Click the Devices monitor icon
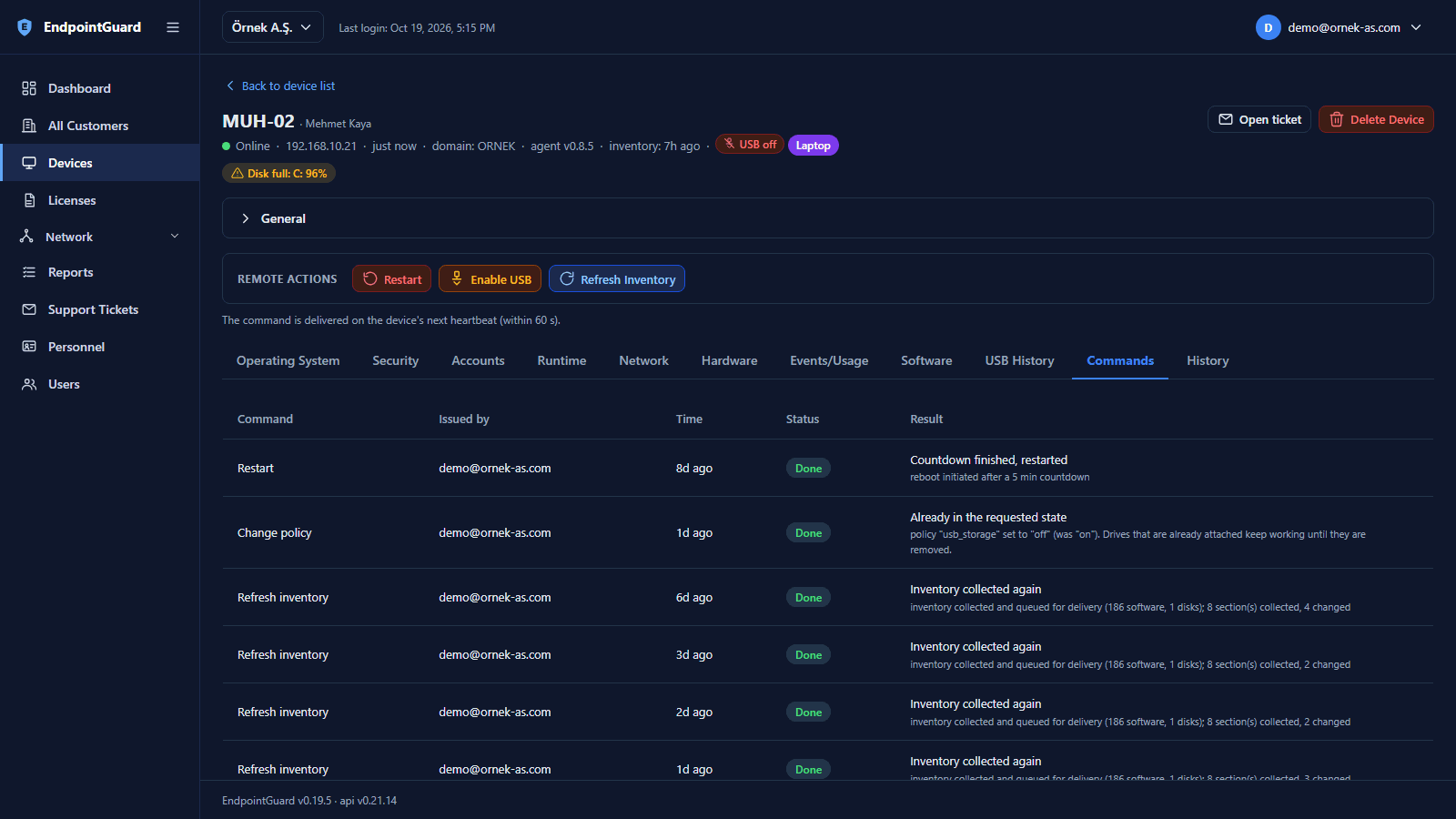This screenshot has width=1456, height=819. coord(29,163)
